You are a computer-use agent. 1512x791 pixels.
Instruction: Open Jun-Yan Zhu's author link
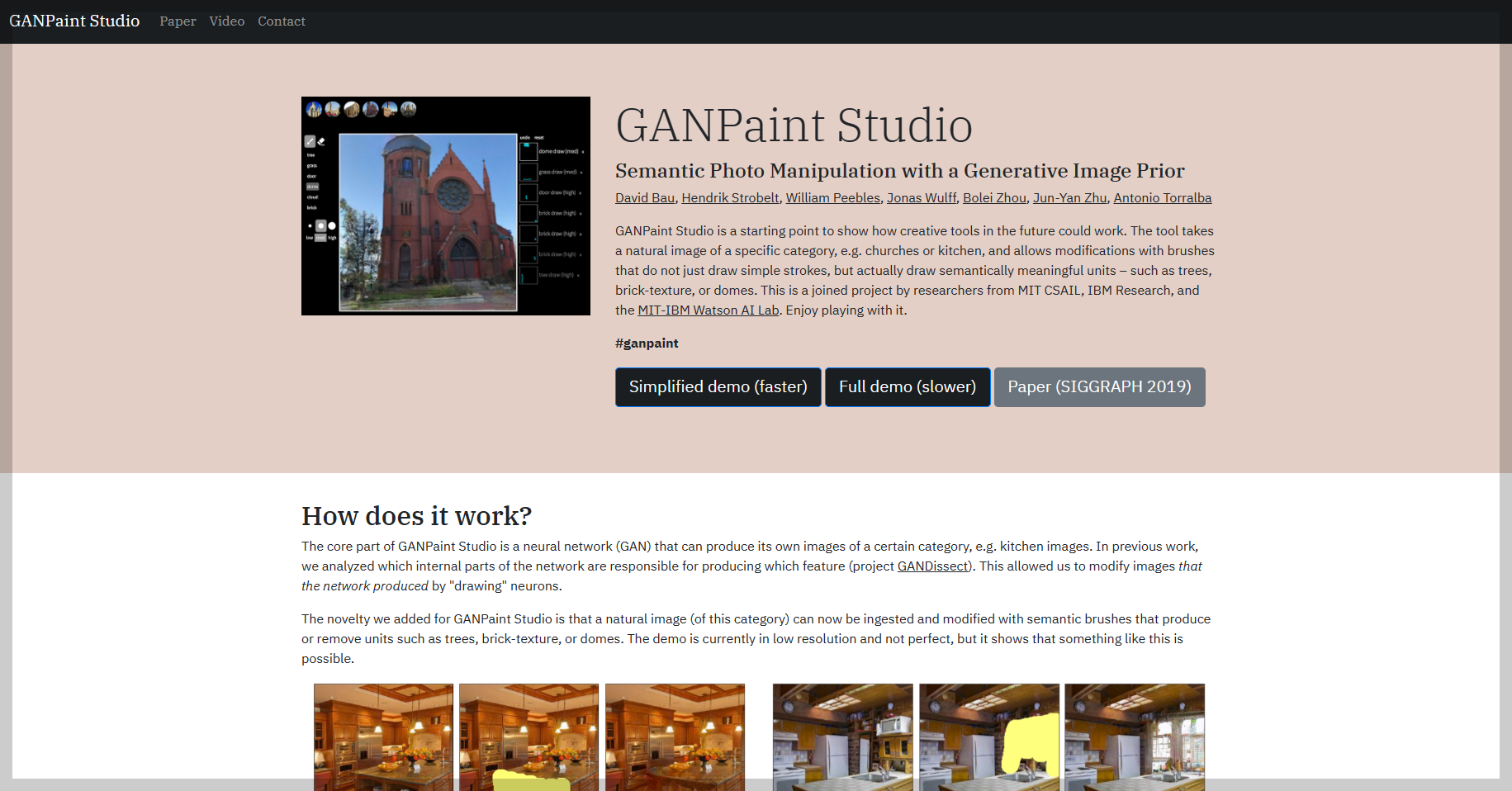click(x=1069, y=198)
